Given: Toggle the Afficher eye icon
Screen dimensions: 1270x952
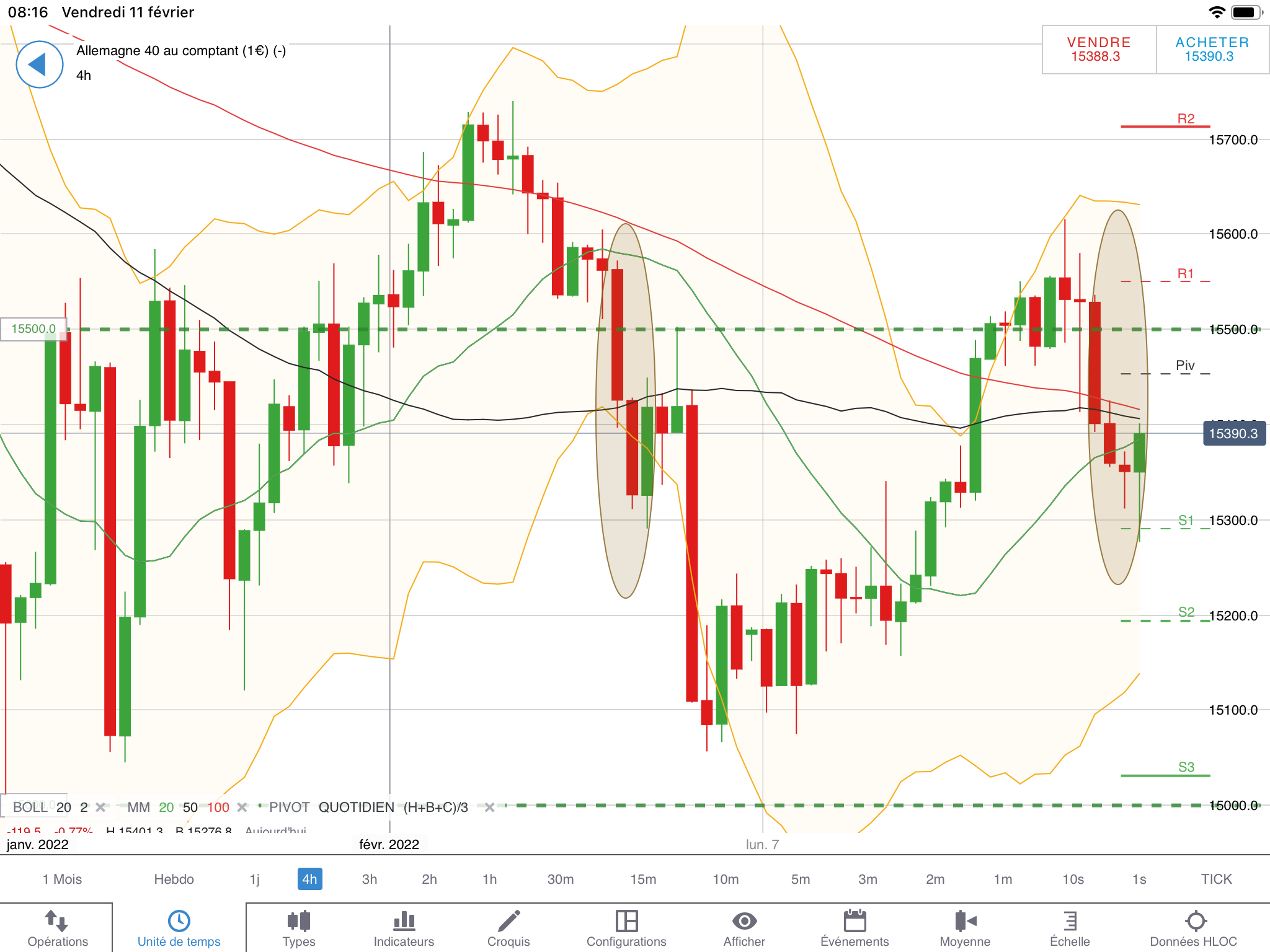Looking at the screenshot, I should click(x=744, y=928).
